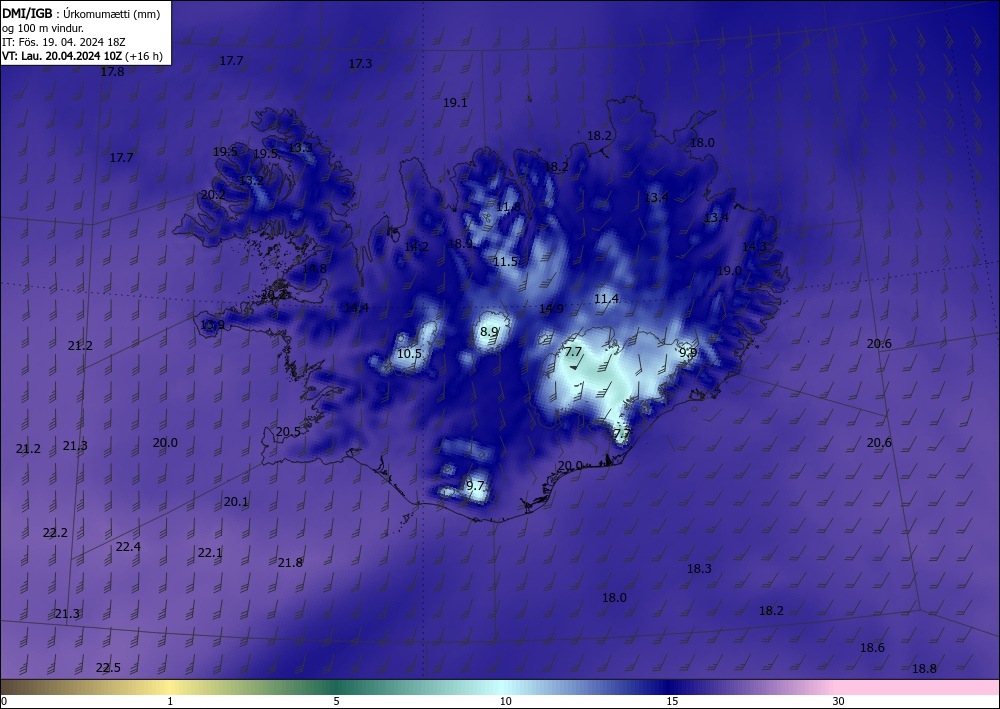Click the colour scale label 1
The width and height of the screenshot is (1000, 709).
pos(170,702)
